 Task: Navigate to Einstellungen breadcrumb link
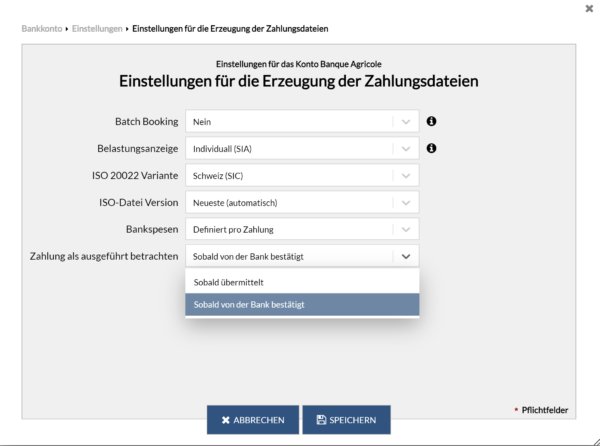97,28
